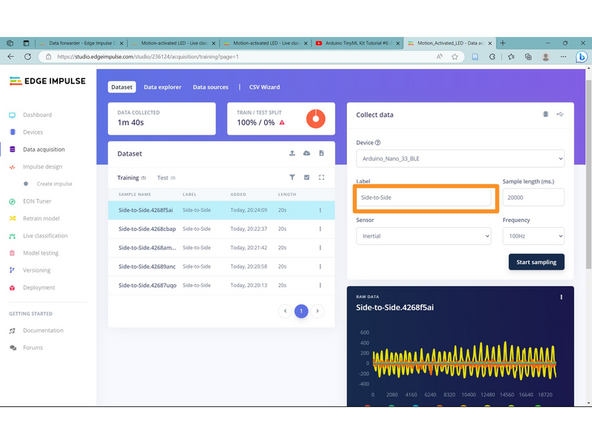Go to previous page in dataset pagination
Viewport: 592px width, 444px height.
[x=285, y=311]
